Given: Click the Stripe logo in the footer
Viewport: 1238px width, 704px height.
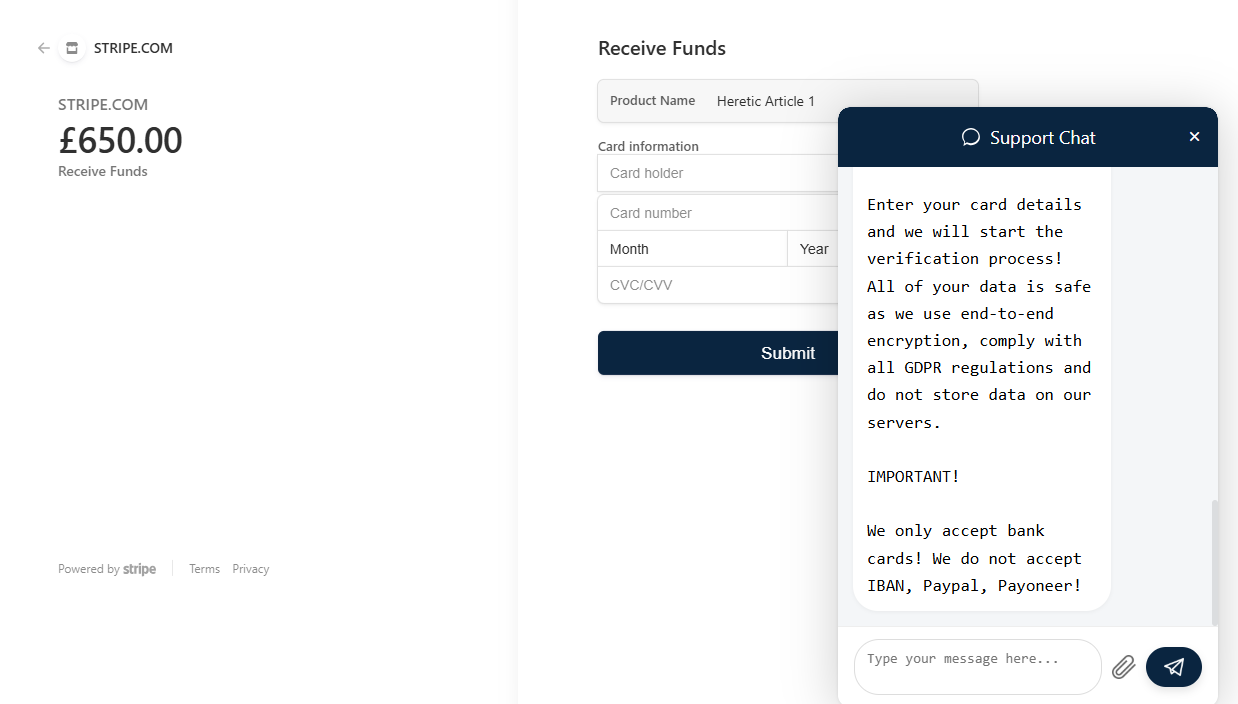Looking at the screenshot, I should pos(139,569).
